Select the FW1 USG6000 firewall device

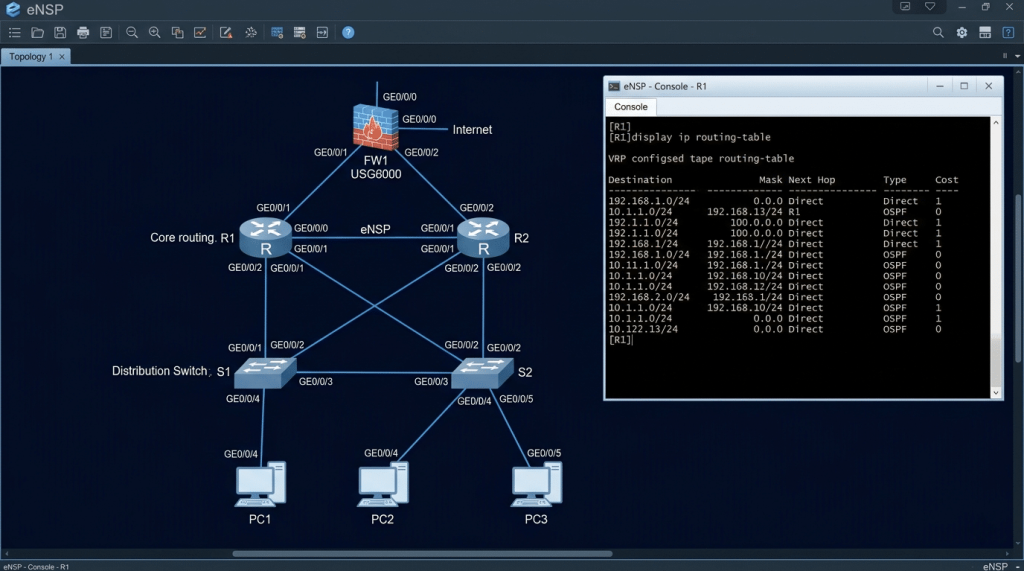pos(376,127)
